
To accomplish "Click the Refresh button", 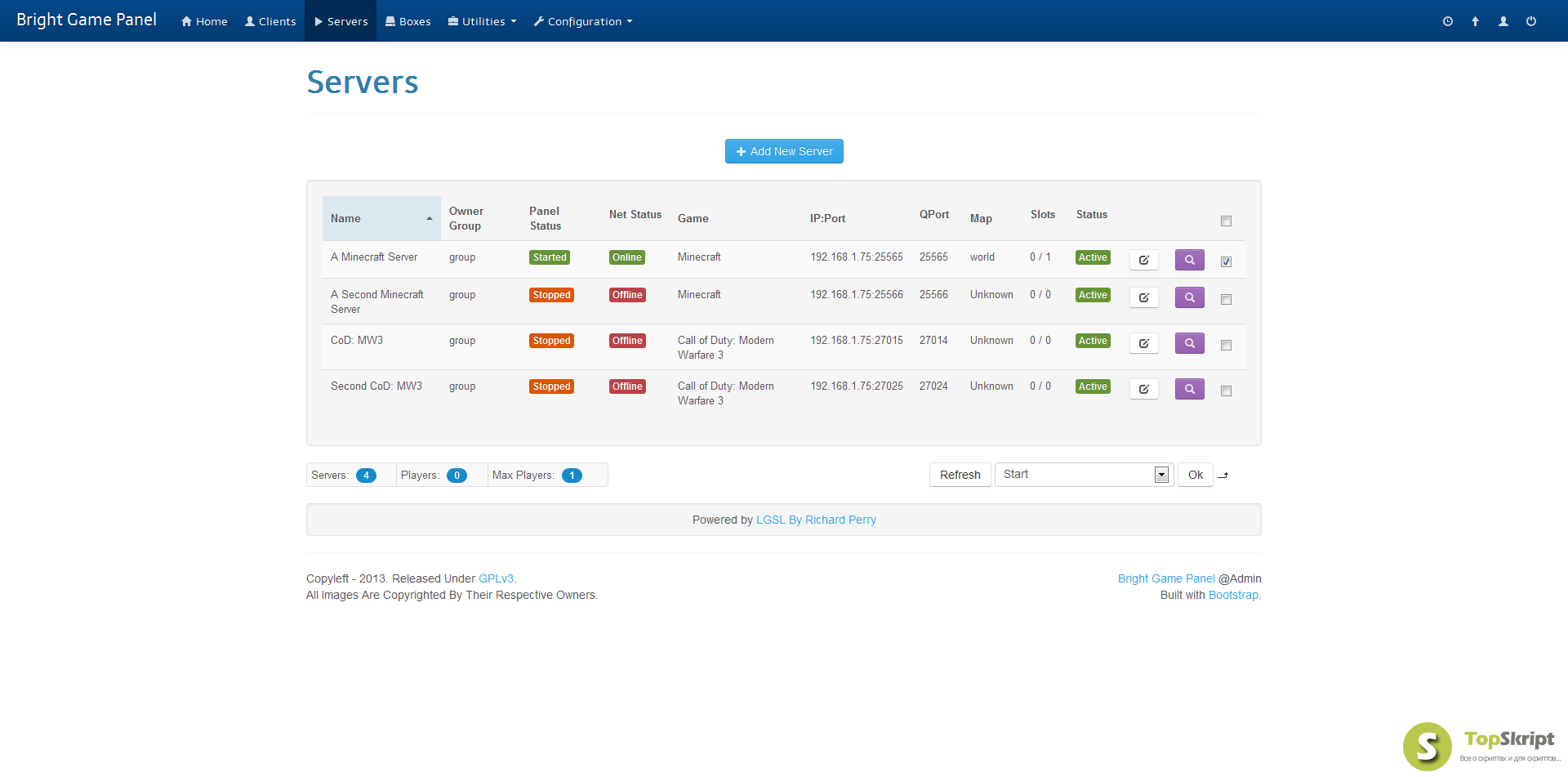I will tap(960, 475).
